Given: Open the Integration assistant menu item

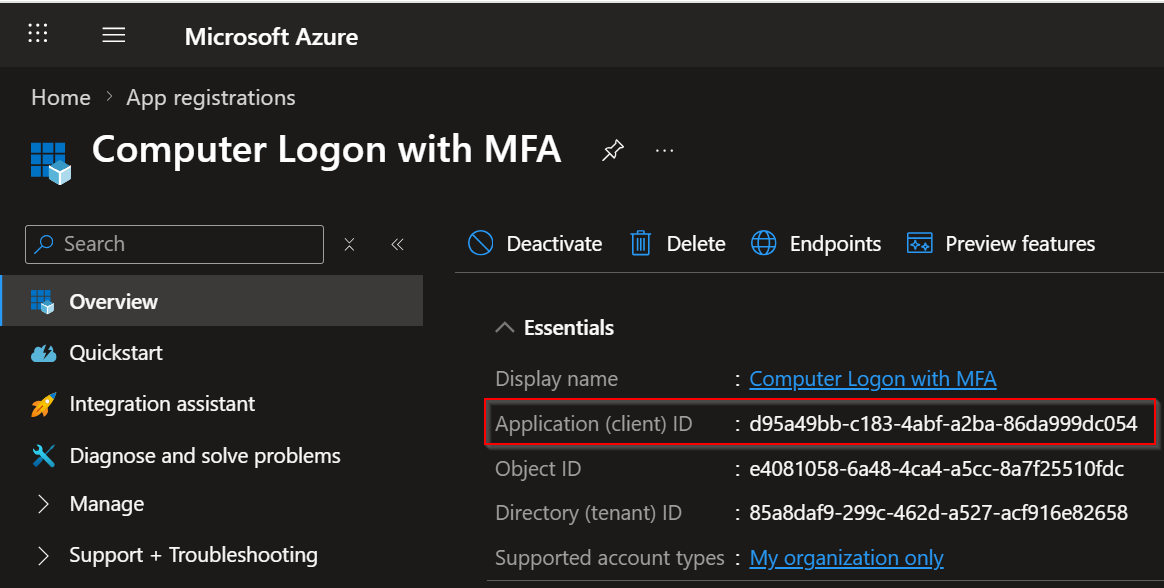Looking at the screenshot, I should 162,404.
